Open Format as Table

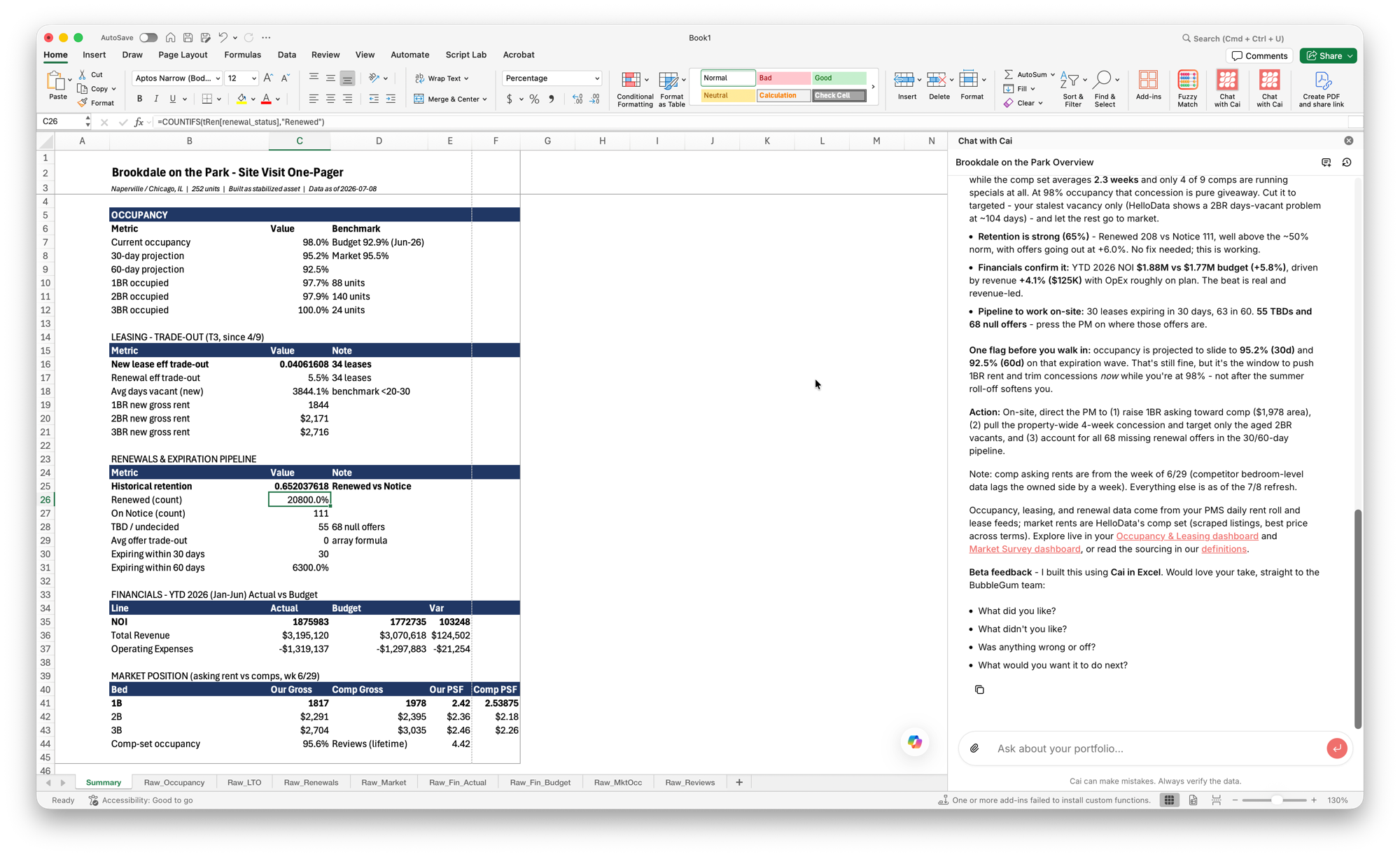[x=671, y=89]
